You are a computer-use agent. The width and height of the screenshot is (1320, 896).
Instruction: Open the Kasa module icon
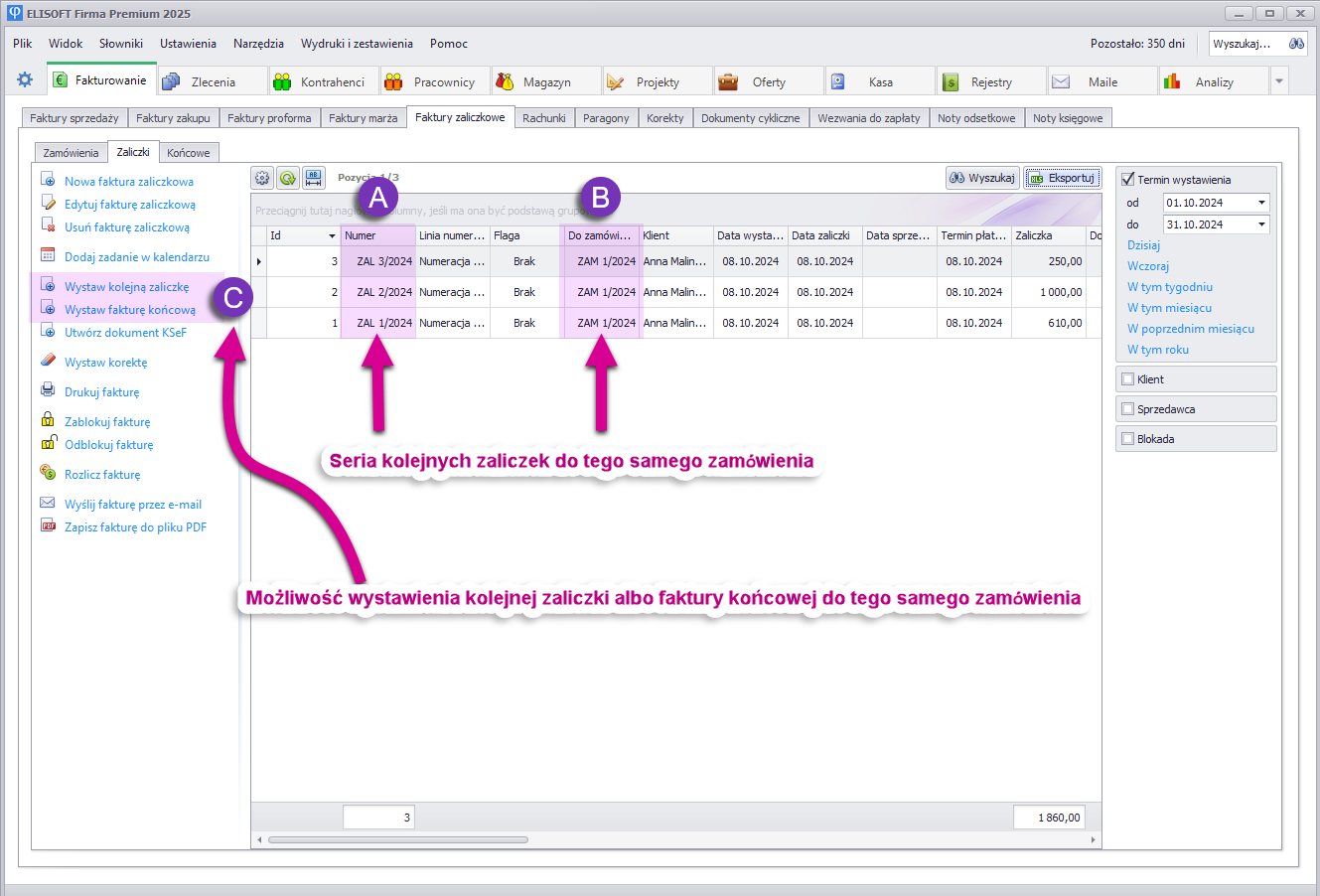[838, 81]
